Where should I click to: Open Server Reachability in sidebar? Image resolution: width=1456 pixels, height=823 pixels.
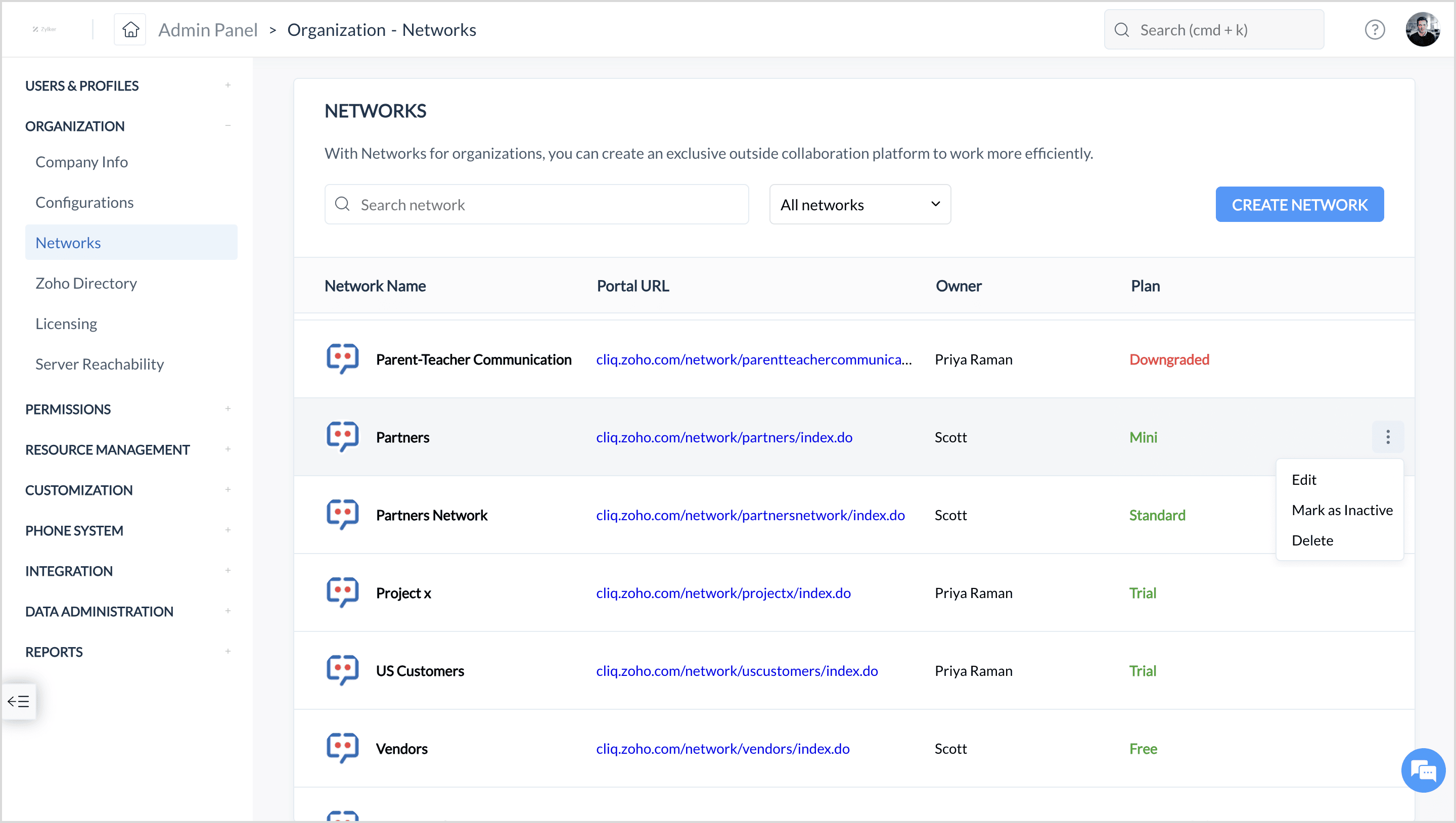click(100, 364)
